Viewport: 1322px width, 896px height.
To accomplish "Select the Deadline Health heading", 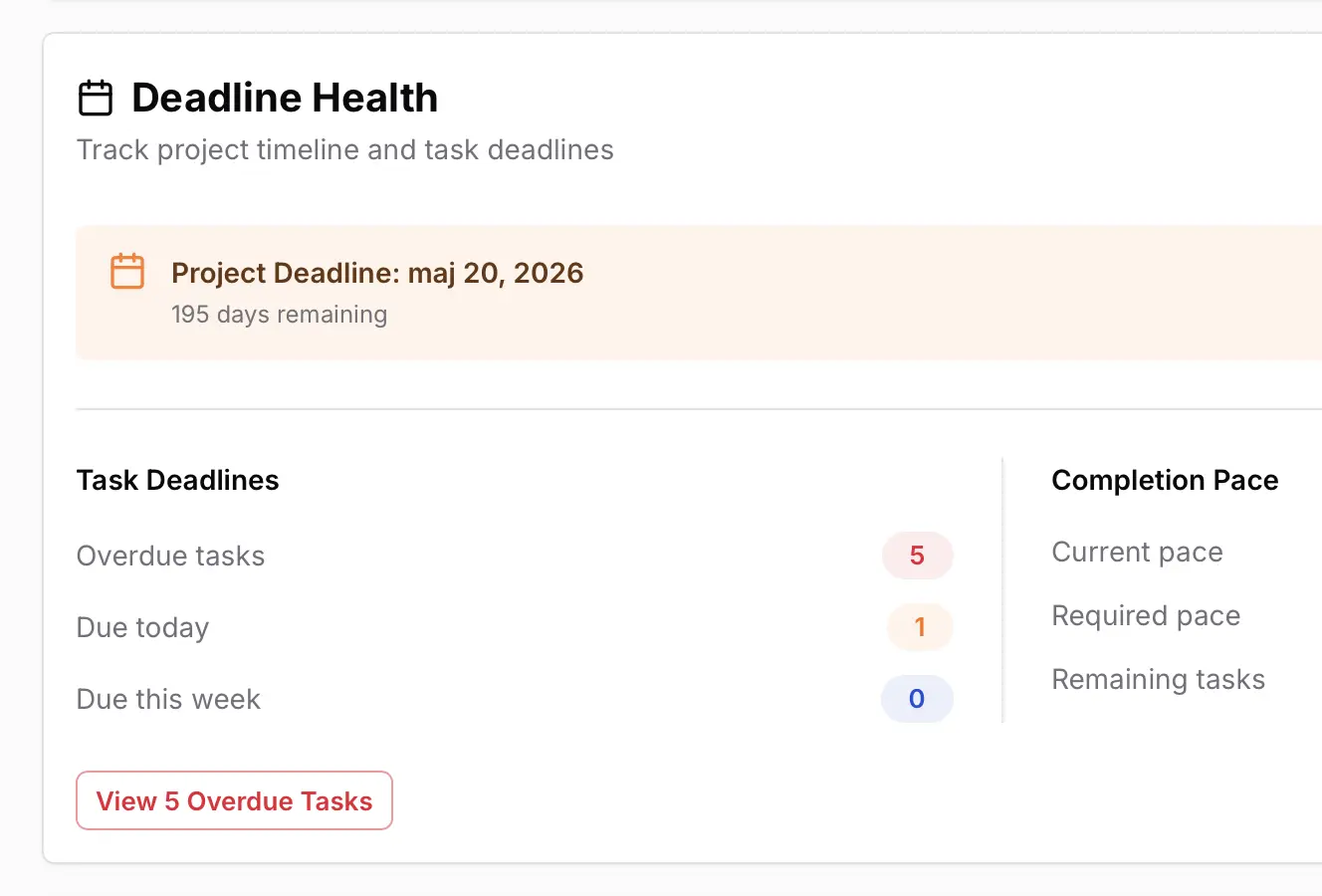I will coord(285,98).
